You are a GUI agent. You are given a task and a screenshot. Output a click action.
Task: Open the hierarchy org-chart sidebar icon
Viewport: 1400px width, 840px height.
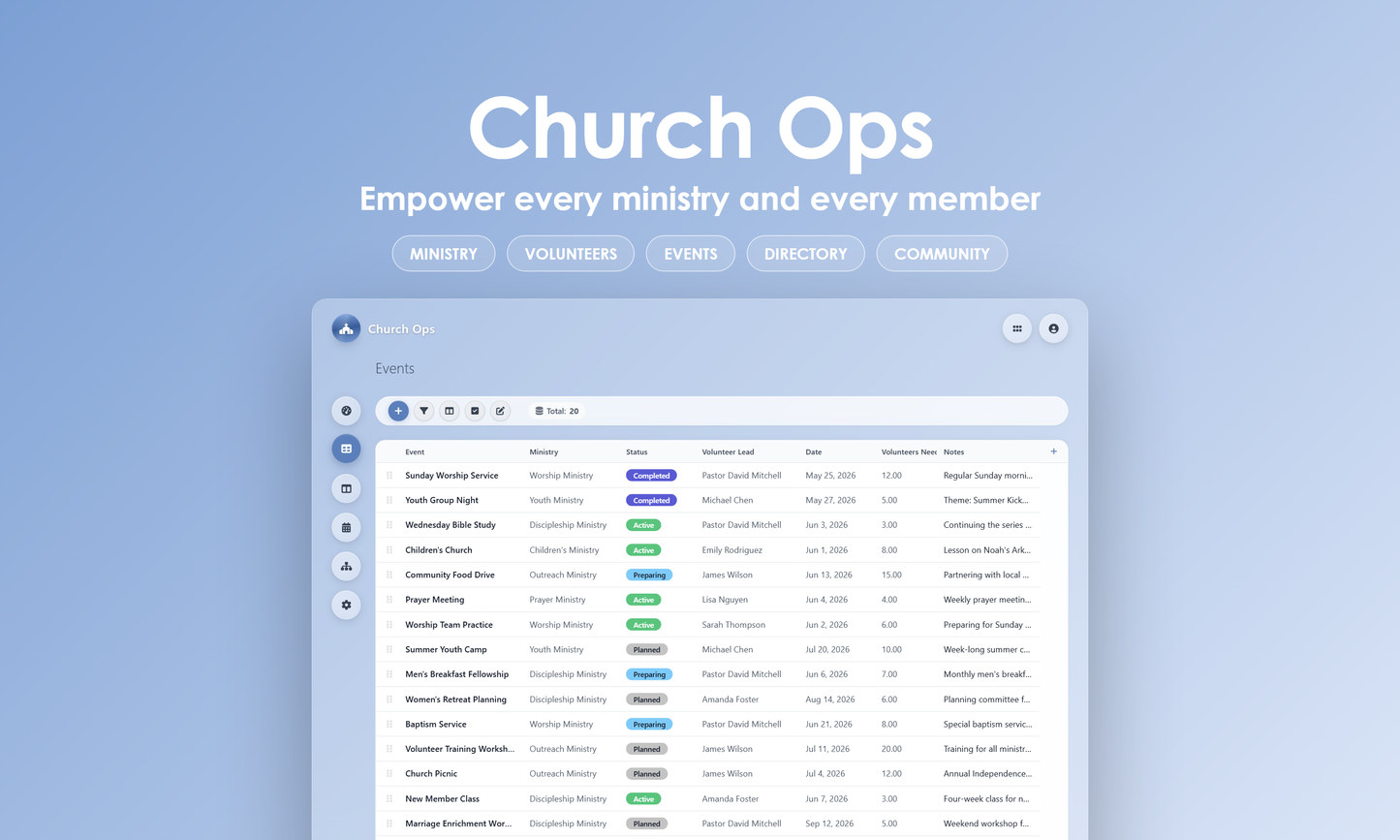[346, 566]
